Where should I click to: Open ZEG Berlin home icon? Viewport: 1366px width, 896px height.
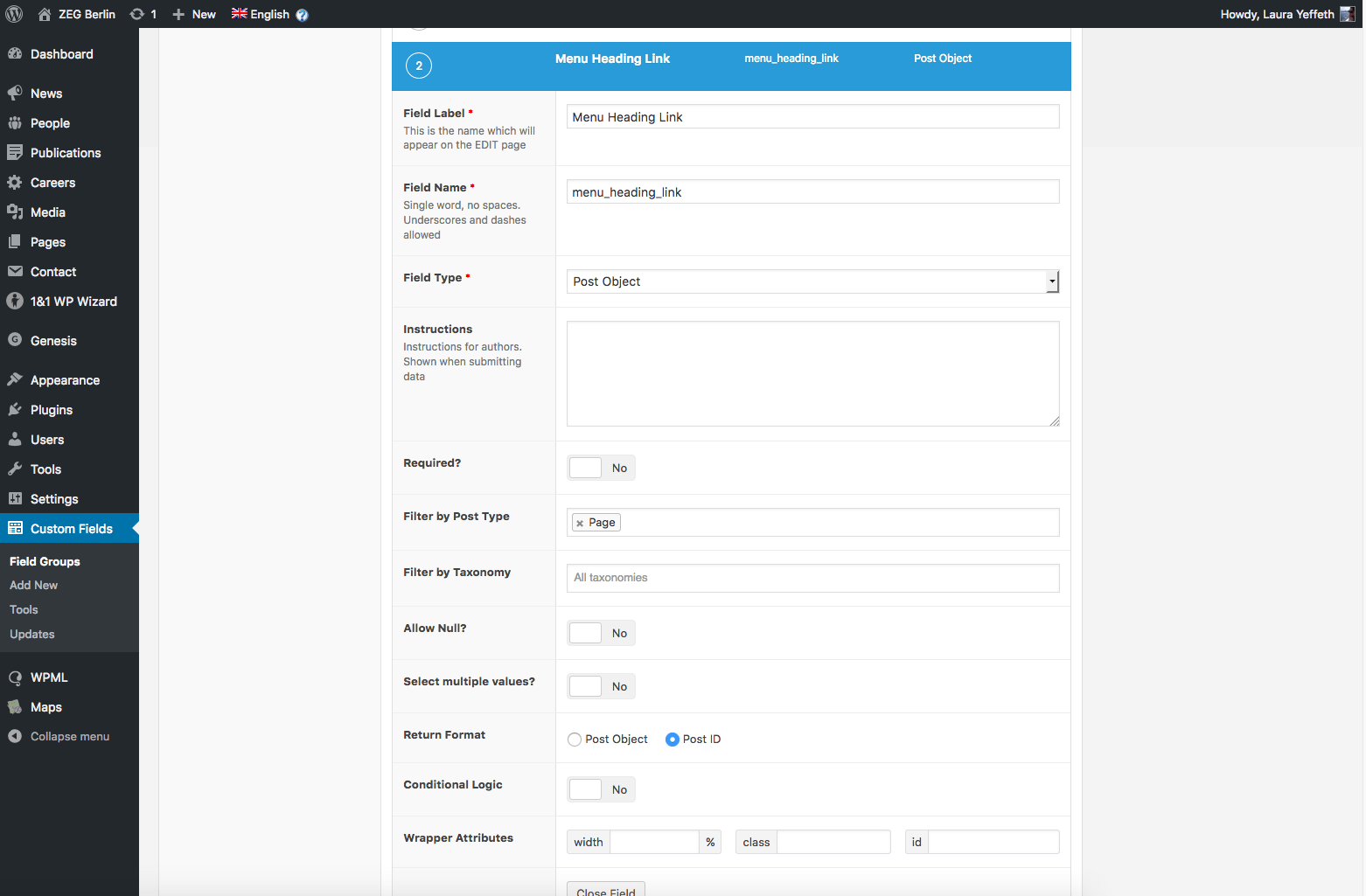(x=45, y=14)
